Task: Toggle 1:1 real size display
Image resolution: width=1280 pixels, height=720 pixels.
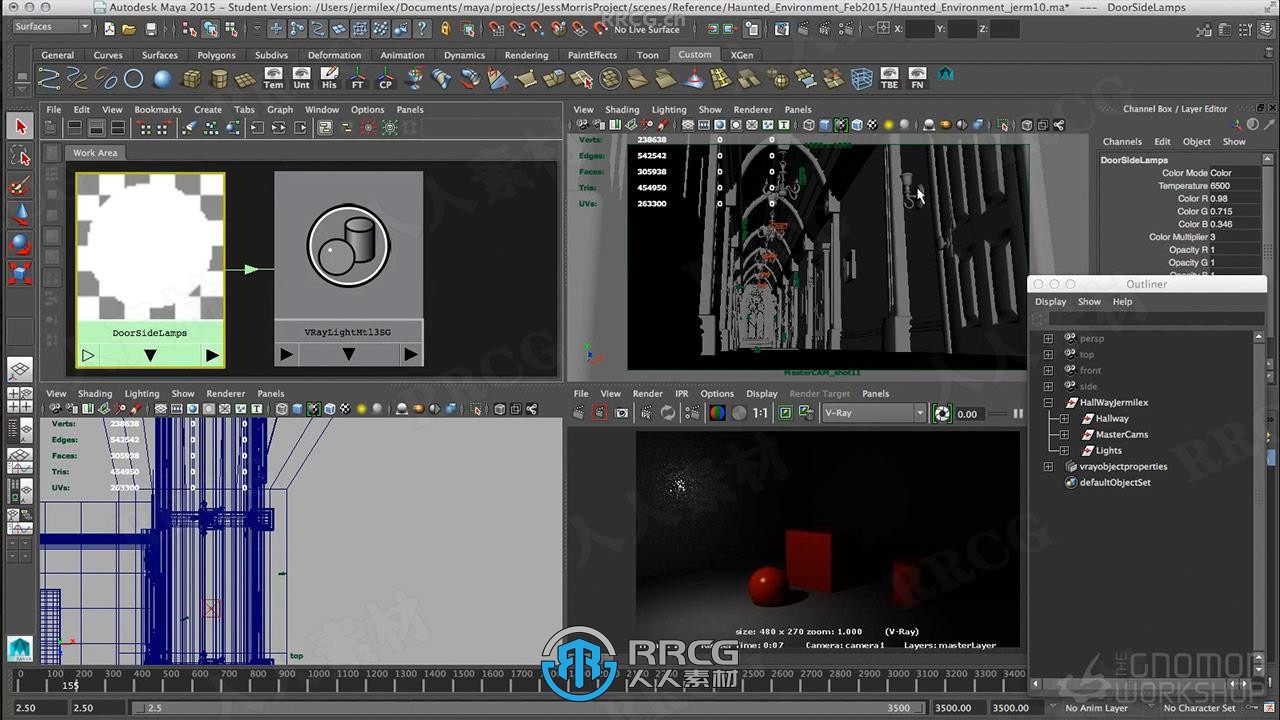Action: coord(760,413)
